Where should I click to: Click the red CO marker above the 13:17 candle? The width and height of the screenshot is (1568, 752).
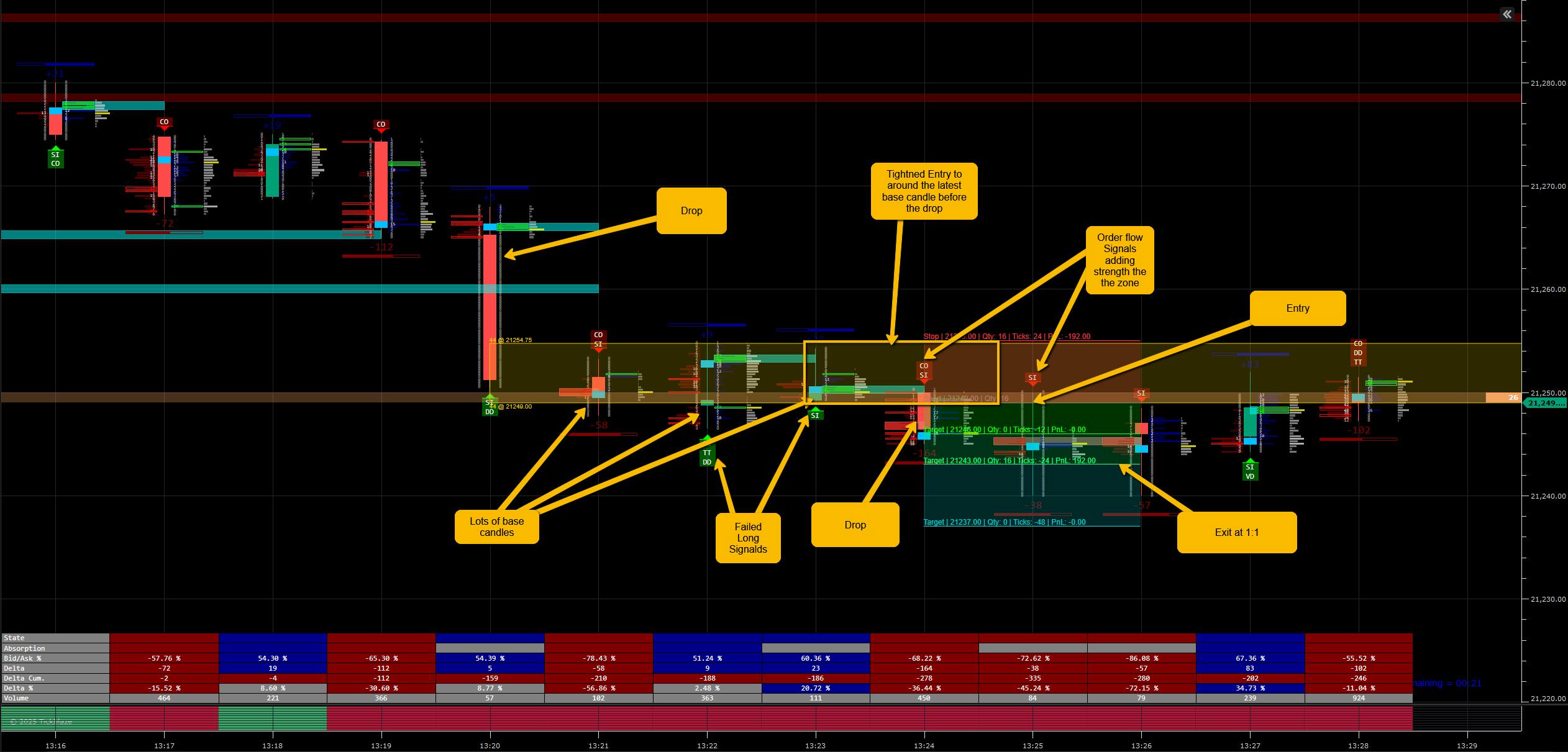coord(164,122)
